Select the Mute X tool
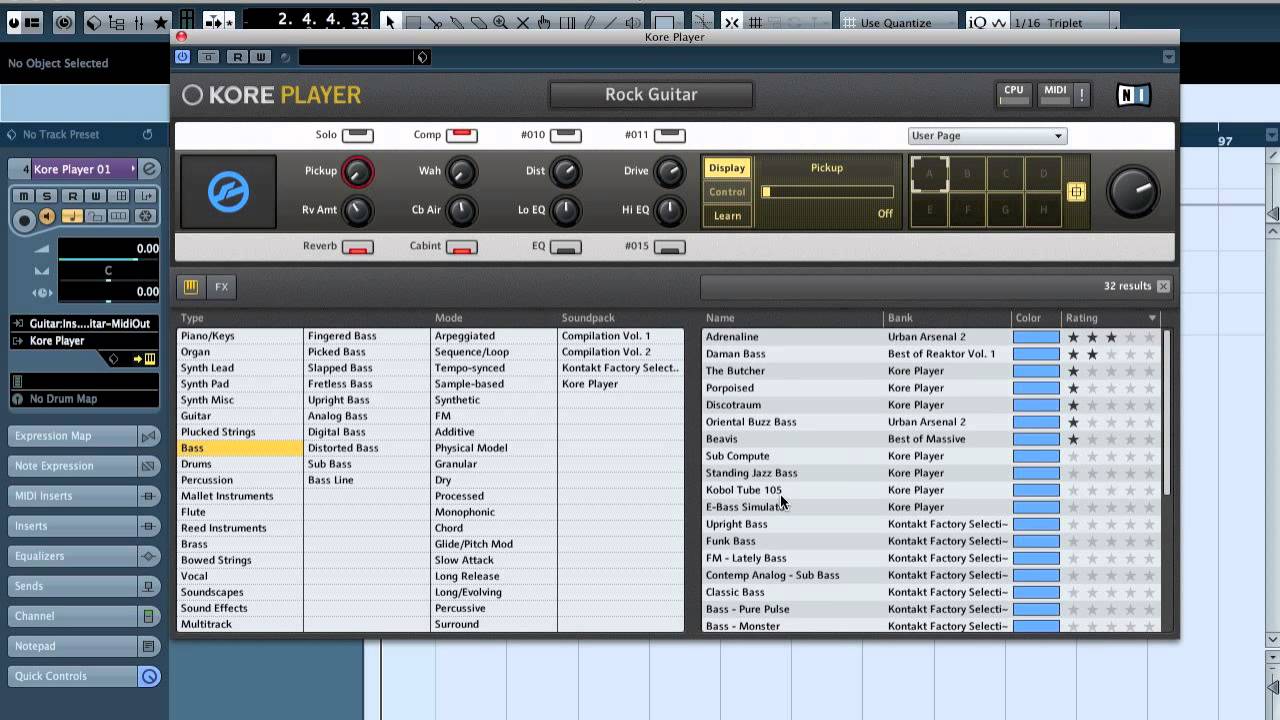1280x720 pixels. click(x=521, y=22)
